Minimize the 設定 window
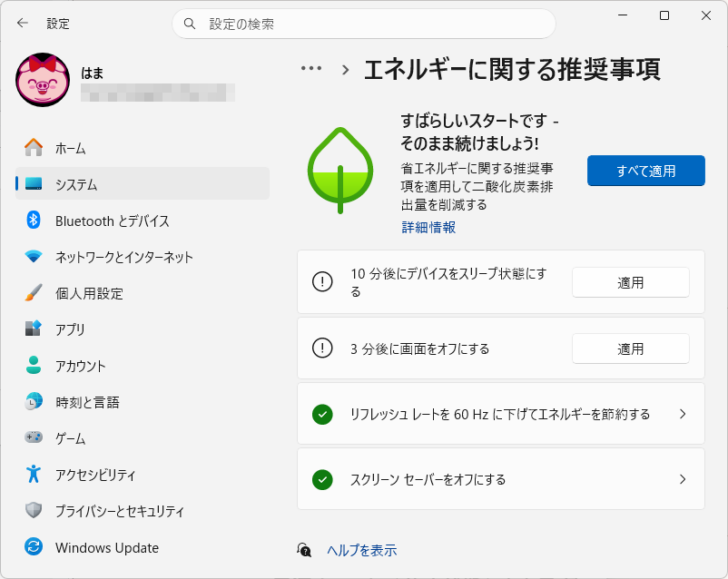 [623, 15]
